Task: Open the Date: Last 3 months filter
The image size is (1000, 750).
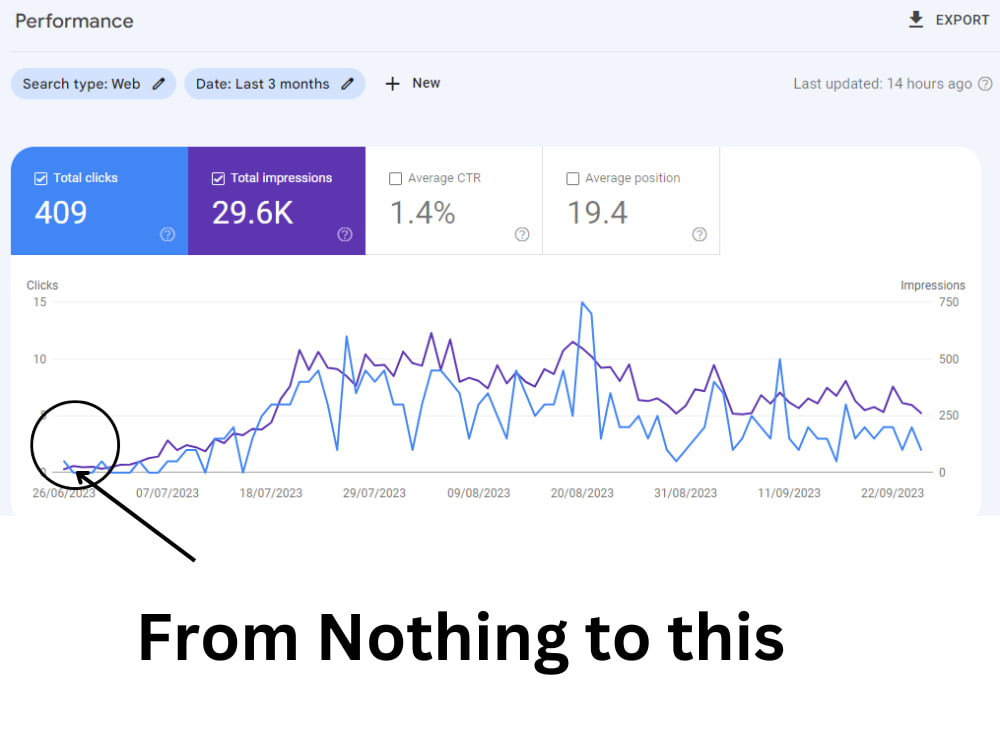Action: coord(275,84)
